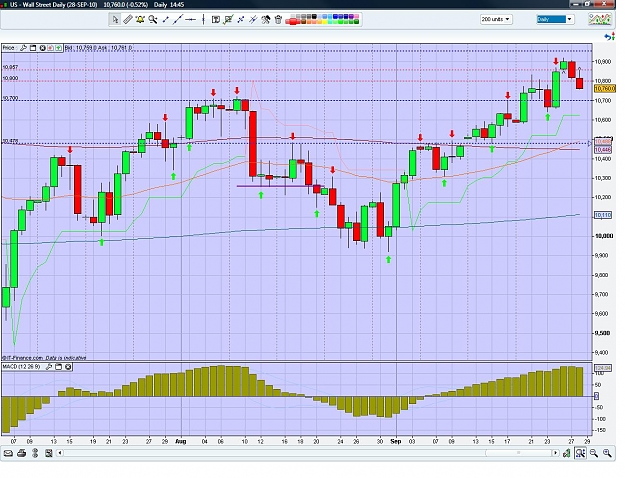The width and height of the screenshot is (625, 478).
Task: Select the magnifier zoom tool in toolbar
Action: (152, 19)
